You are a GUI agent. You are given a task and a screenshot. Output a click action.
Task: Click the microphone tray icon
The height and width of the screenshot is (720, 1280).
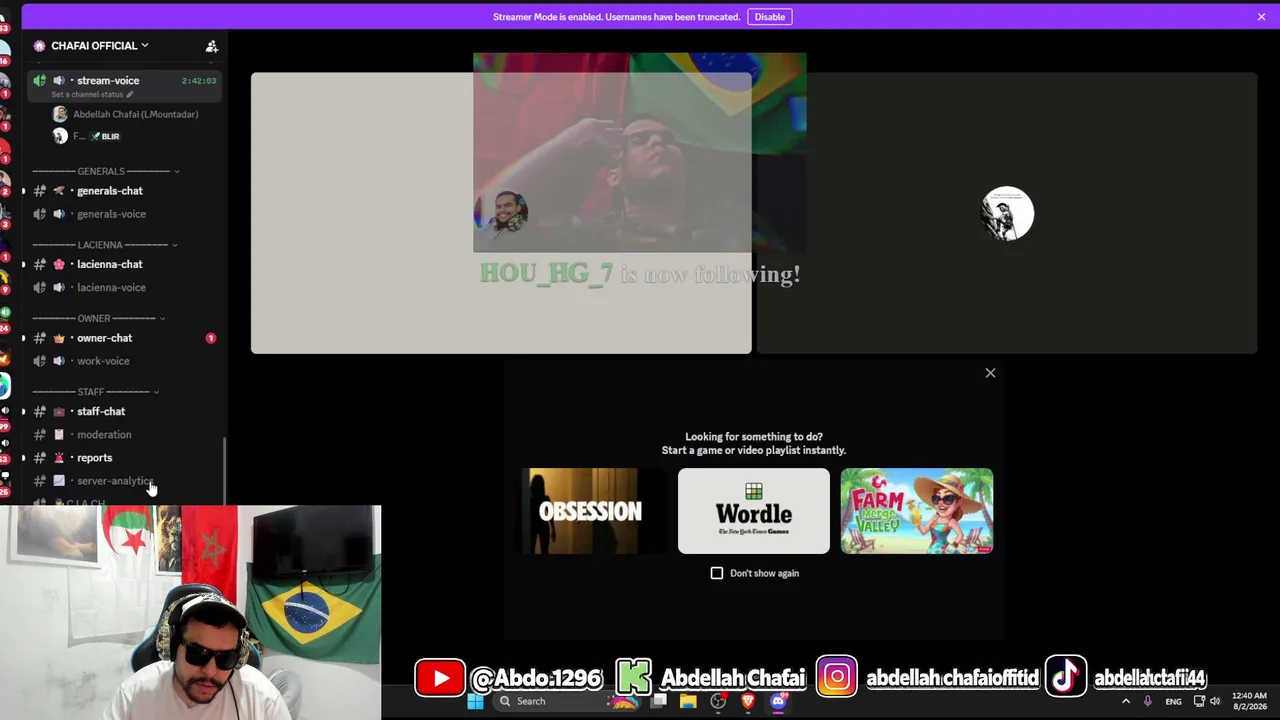(x=1148, y=701)
